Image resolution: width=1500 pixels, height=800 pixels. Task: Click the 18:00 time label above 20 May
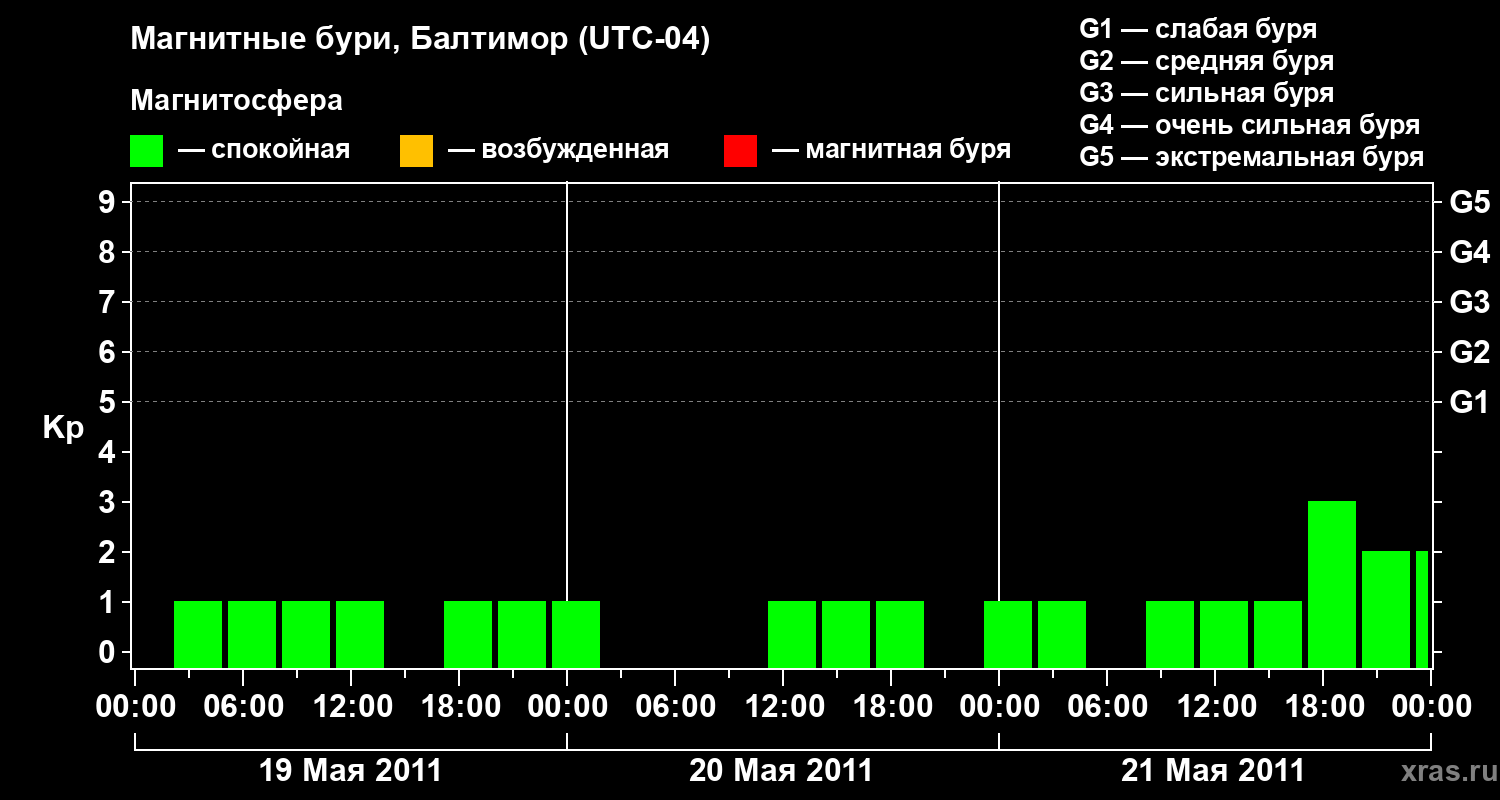click(x=891, y=707)
